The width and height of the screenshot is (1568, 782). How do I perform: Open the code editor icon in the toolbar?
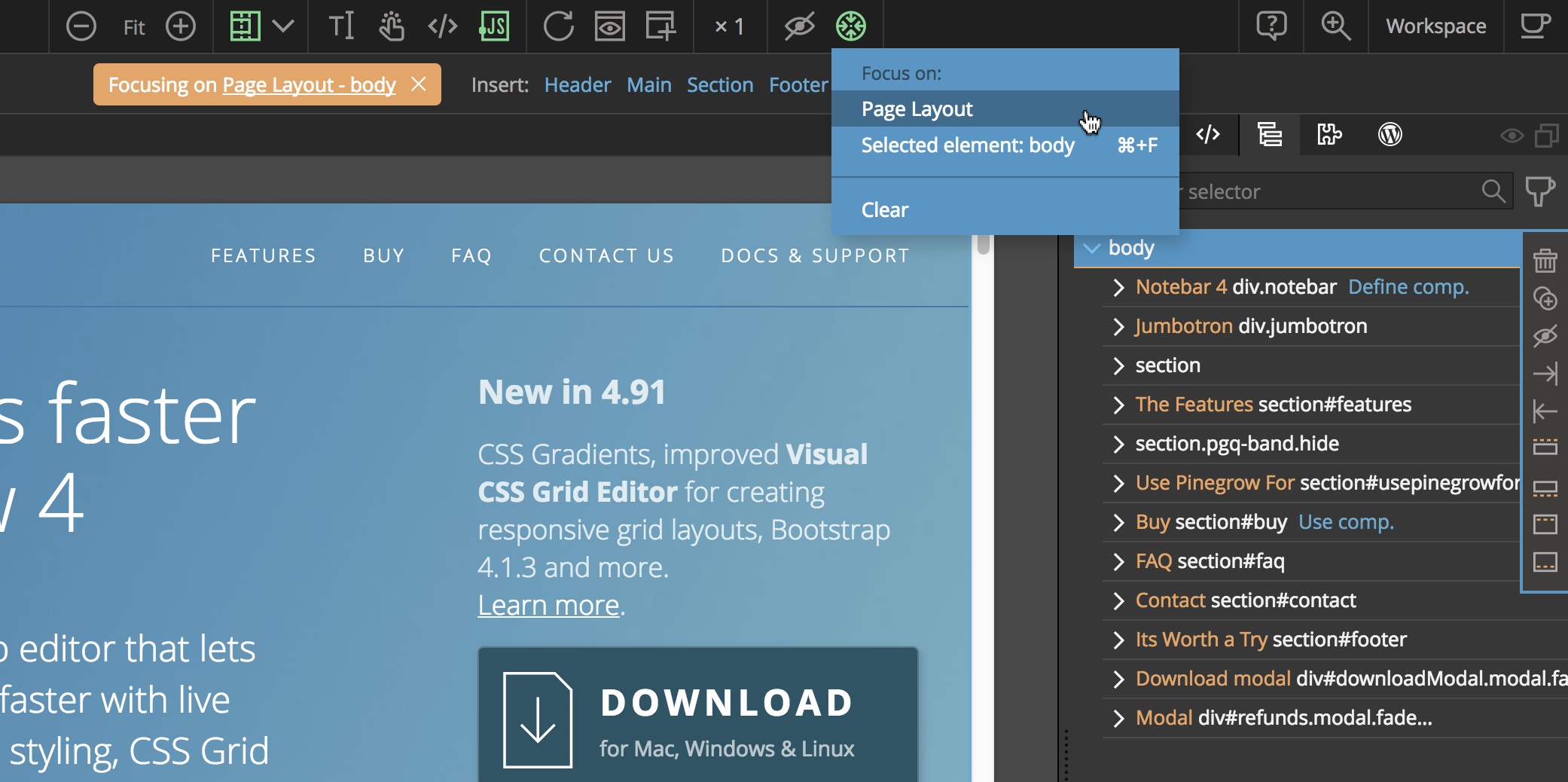(443, 26)
